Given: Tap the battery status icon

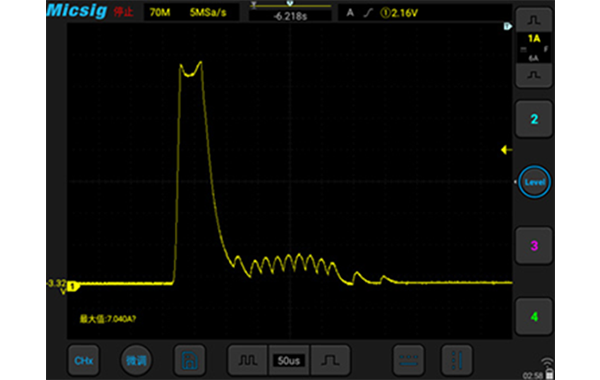Looking at the screenshot, I should point(549,374).
